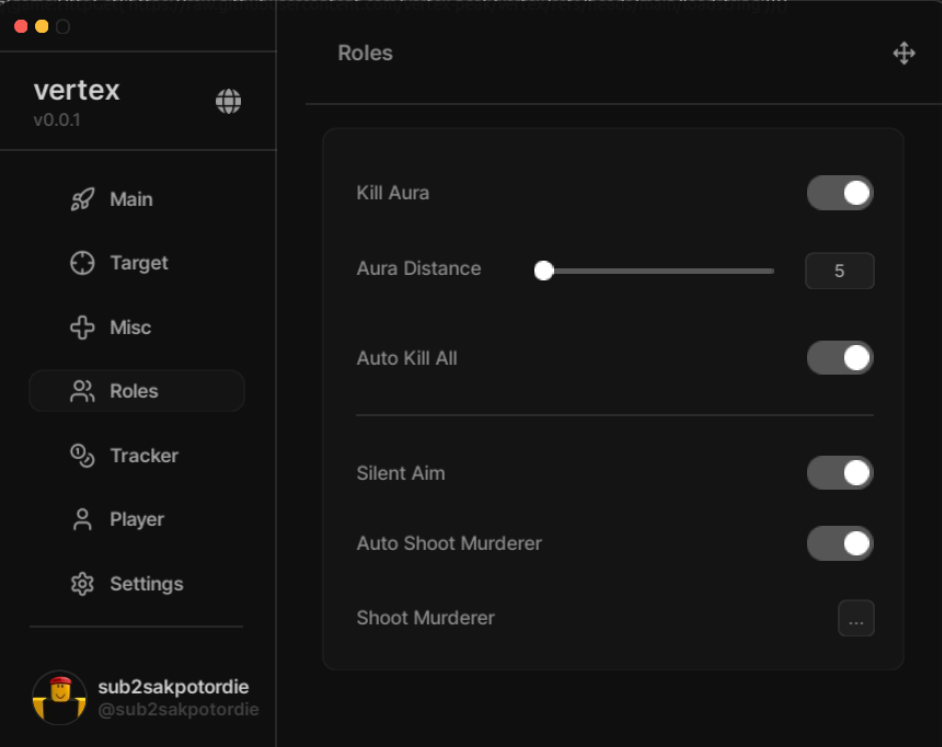The height and width of the screenshot is (747, 942).
Task: Open the Main tab label
Action: click(x=131, y=200)
